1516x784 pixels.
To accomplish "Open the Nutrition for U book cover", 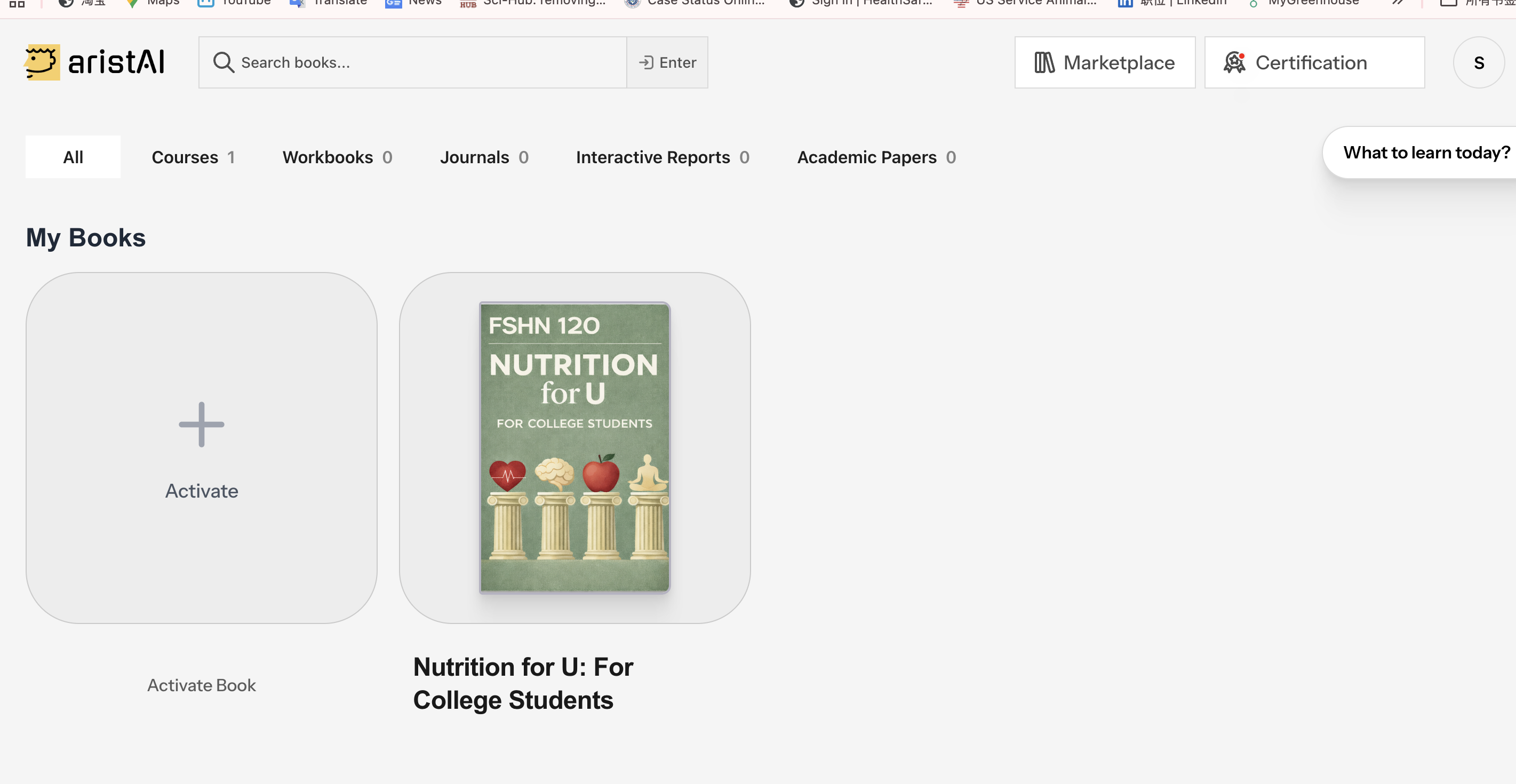I will [575, 449].
